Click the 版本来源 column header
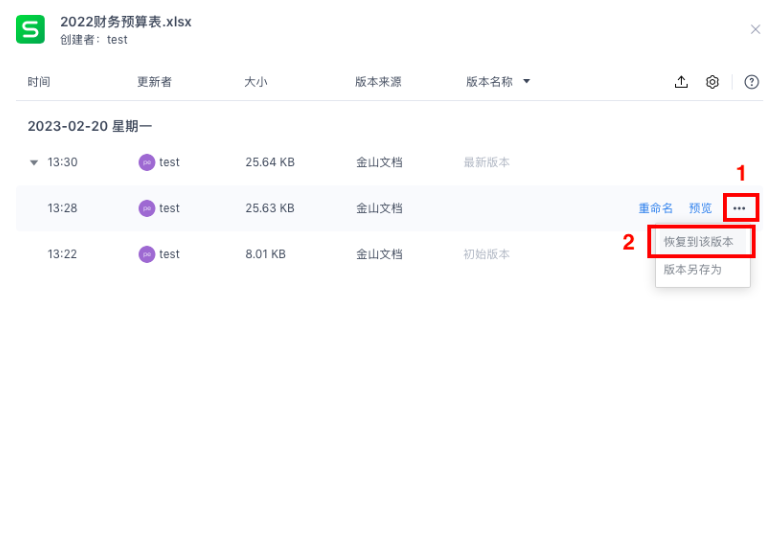Image resolution: width=777 pixels, height=556 pixels. [378, 82]
